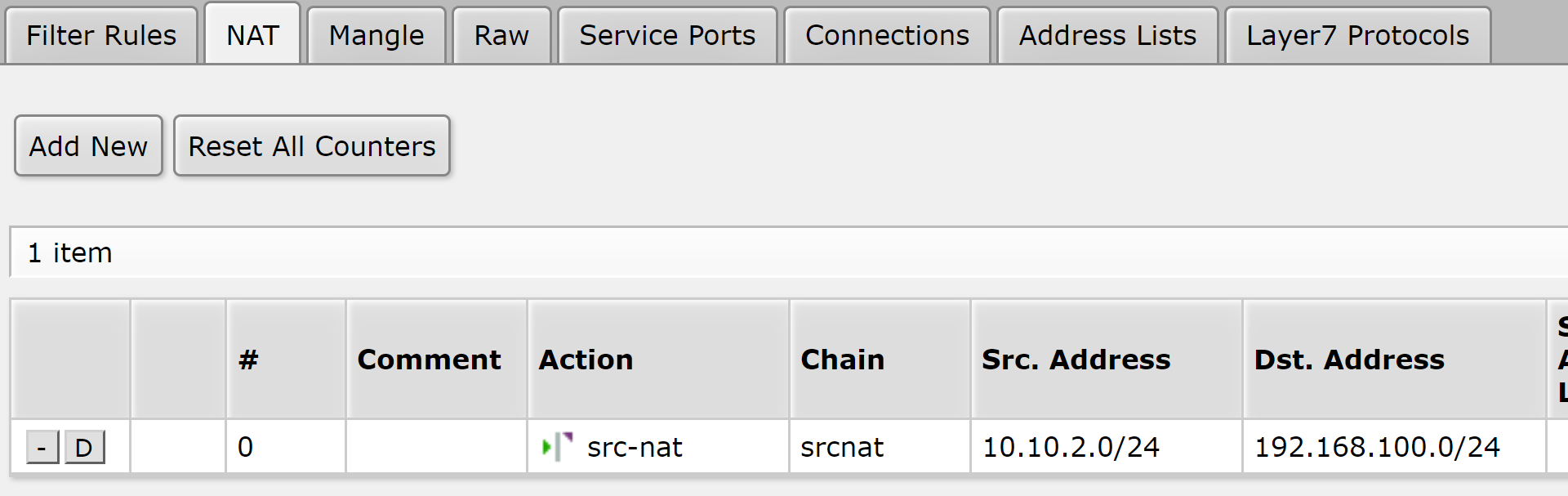The image size is (1568, 496).
Task: Sort by the # column header
Action: coord(248,360)
